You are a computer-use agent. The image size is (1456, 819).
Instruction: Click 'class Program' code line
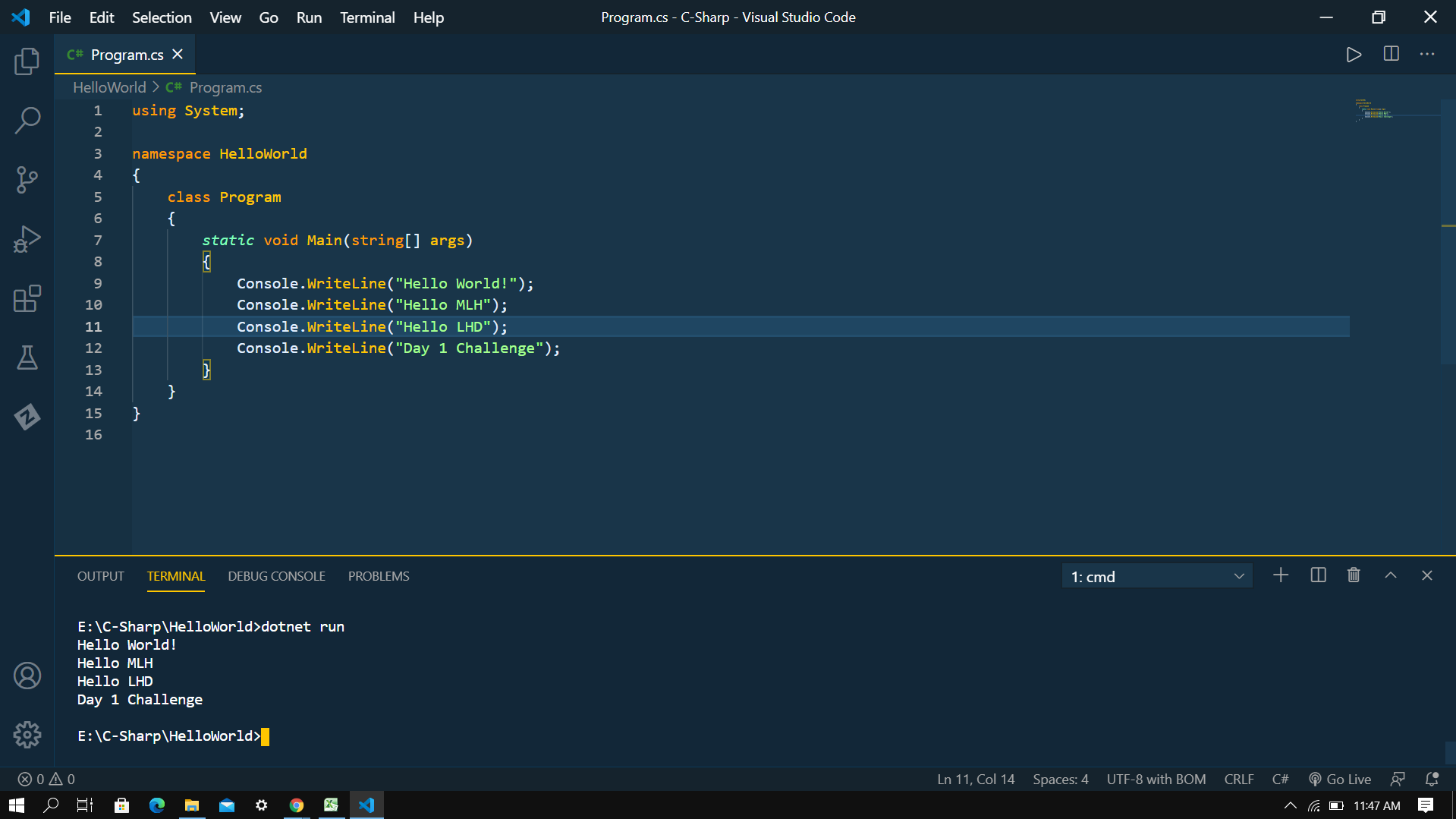tap(224, 197)
